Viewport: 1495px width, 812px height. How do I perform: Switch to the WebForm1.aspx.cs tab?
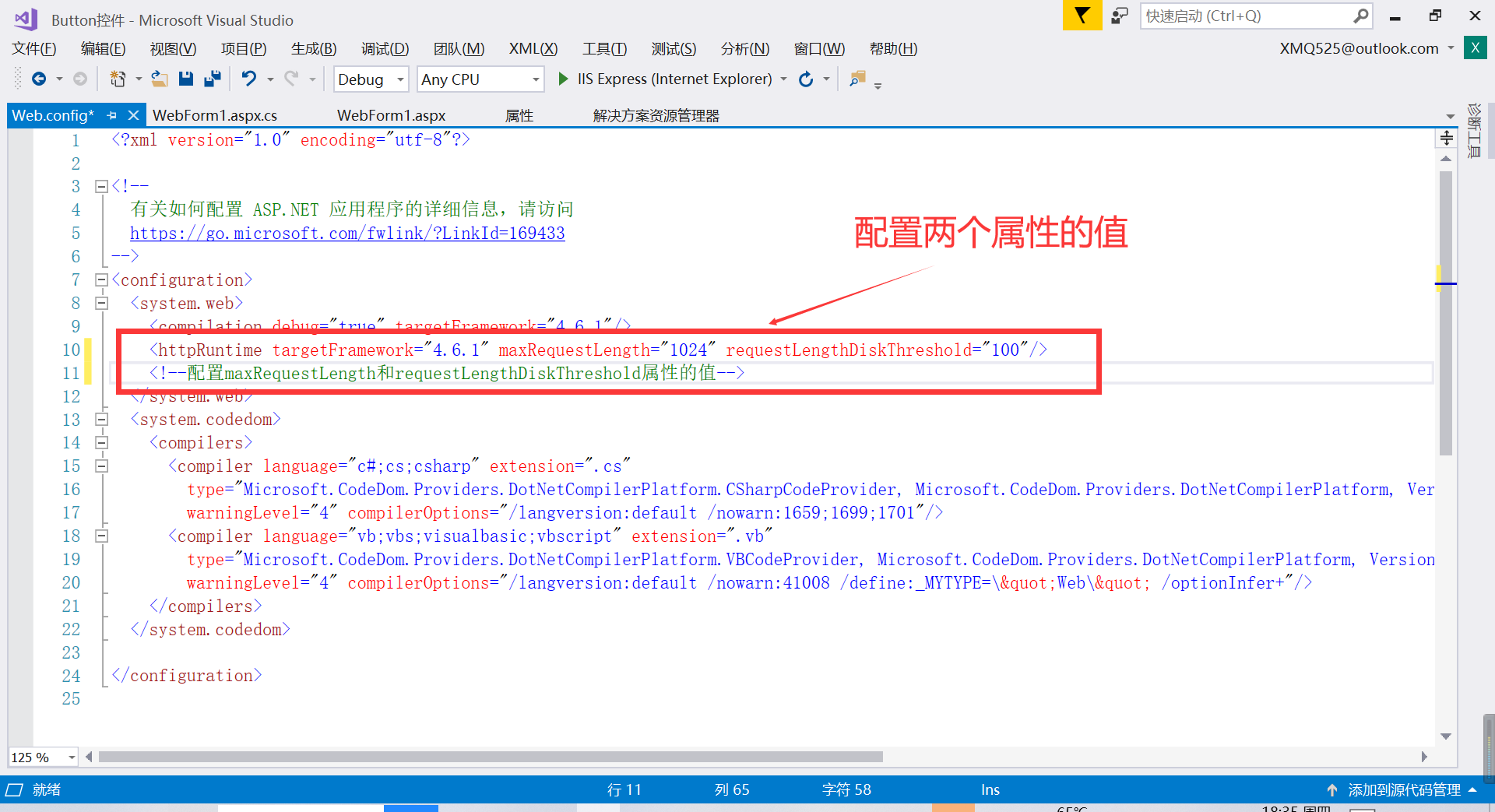coord(215,115)
